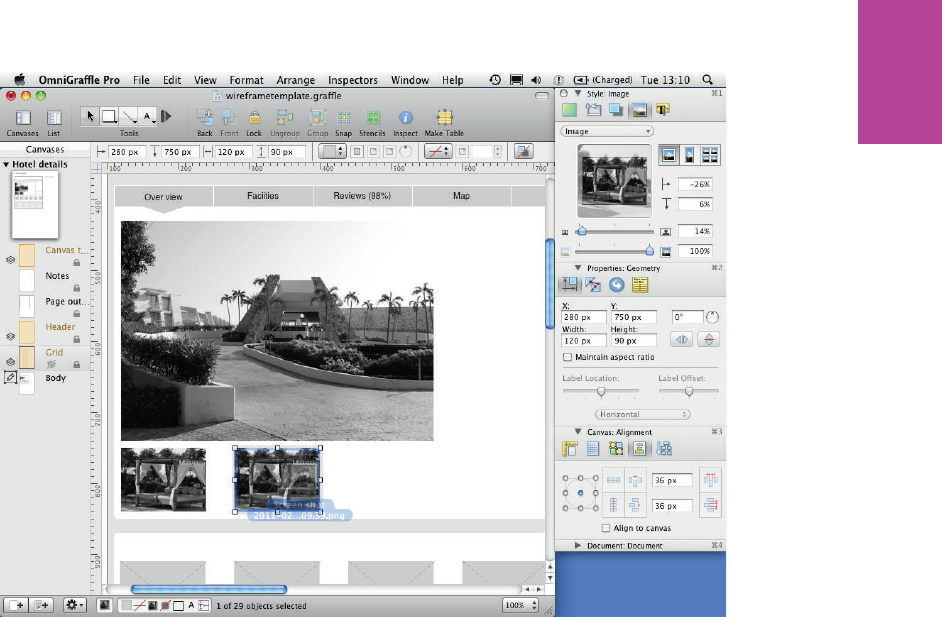Open the Inspect info icon
The height and width of the screenshot is (617, 942).
pyautogui.click(x=405, y=117)
